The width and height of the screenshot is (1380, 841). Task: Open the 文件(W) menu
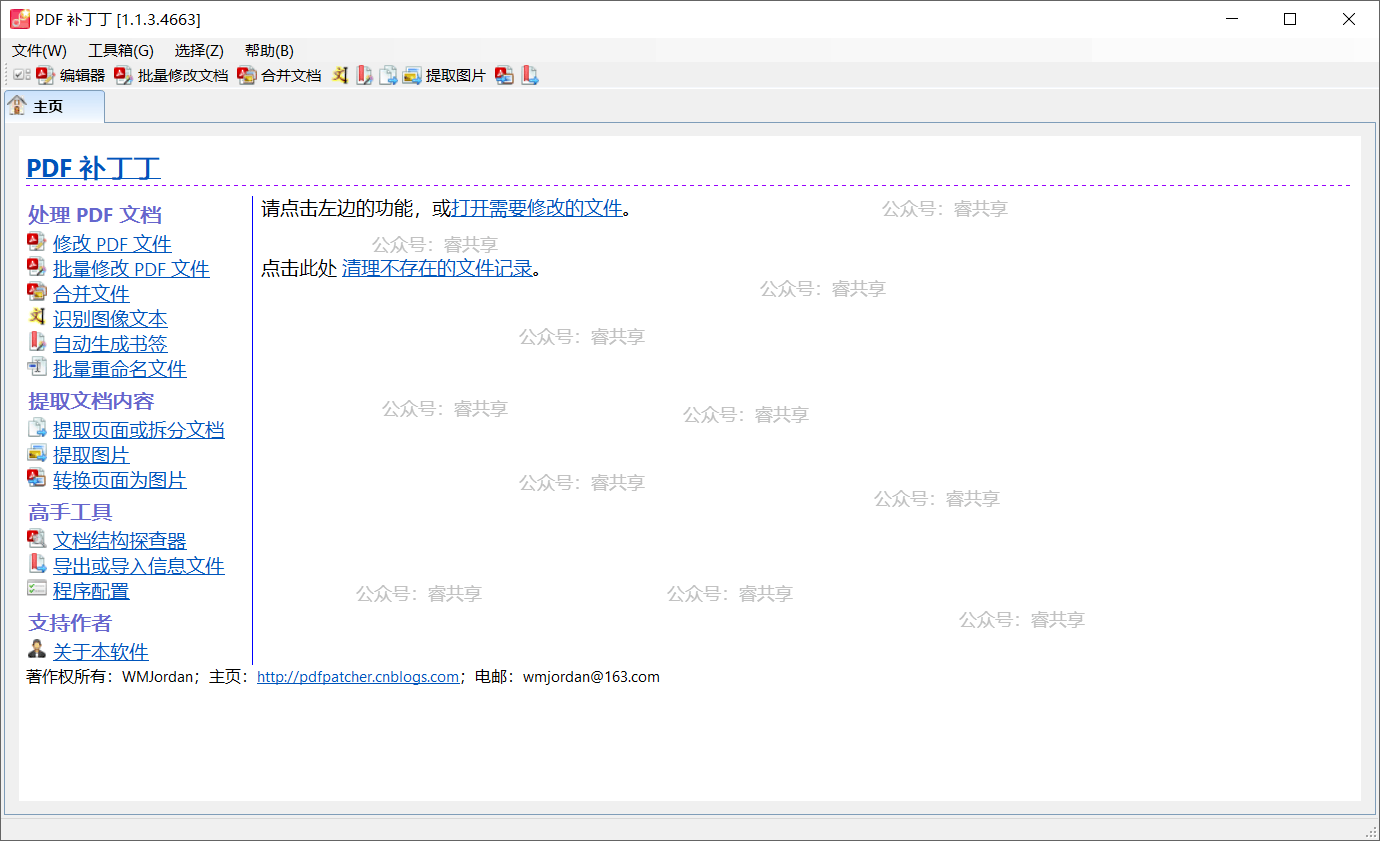point(39,51)
